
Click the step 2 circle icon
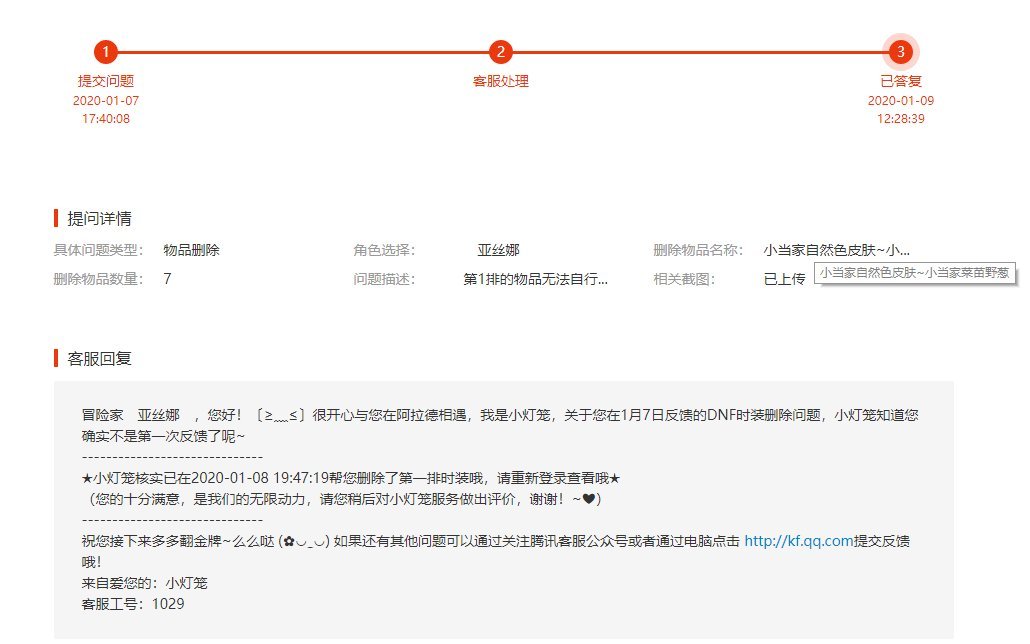[x=501, y=52]
